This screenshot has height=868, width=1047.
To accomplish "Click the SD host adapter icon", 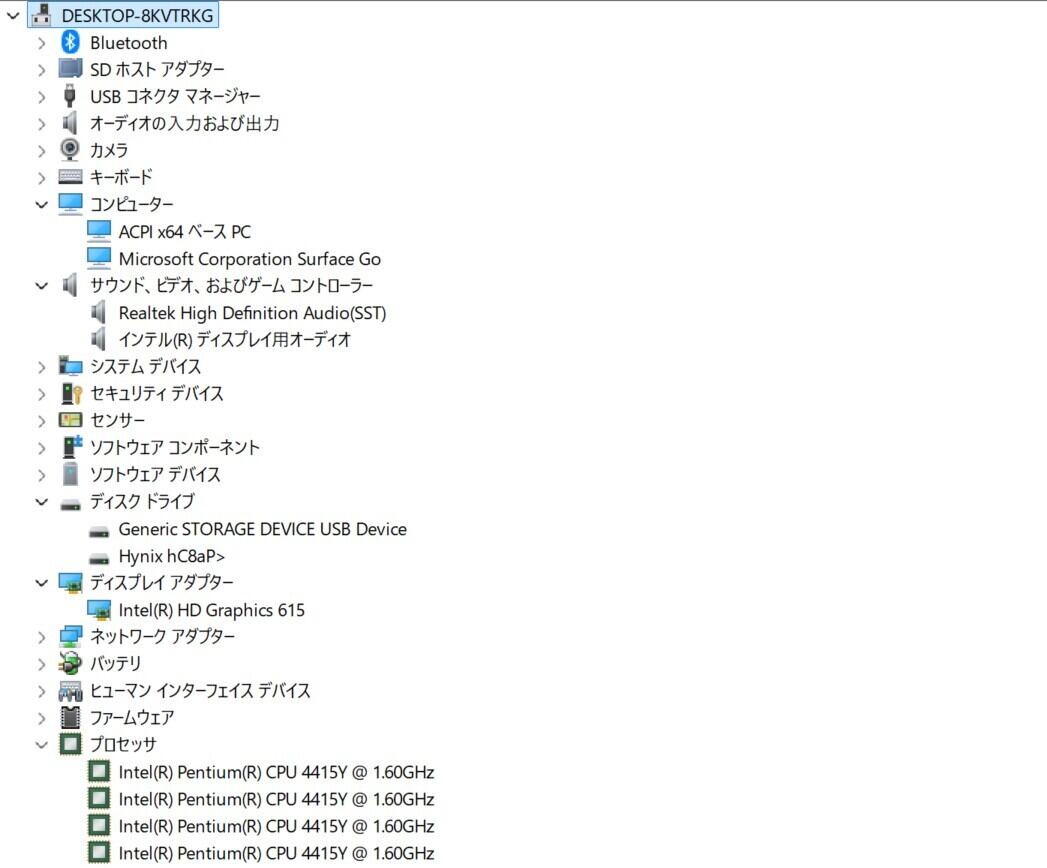I will pyautogui.click(x=70, y=68).
